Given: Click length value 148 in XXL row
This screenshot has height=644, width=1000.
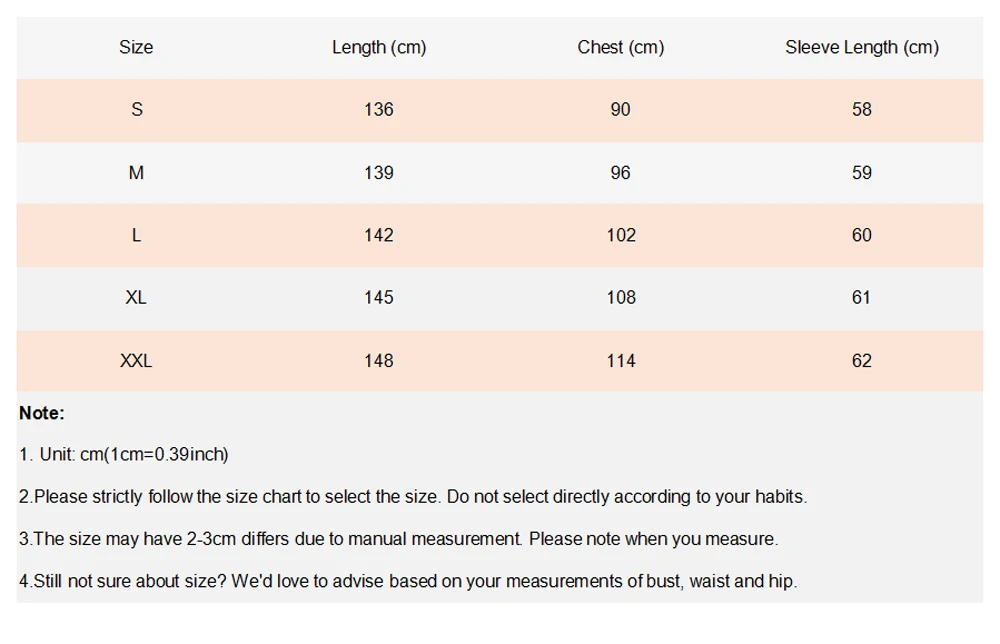Looking at the screenshot, I should 379,361.
